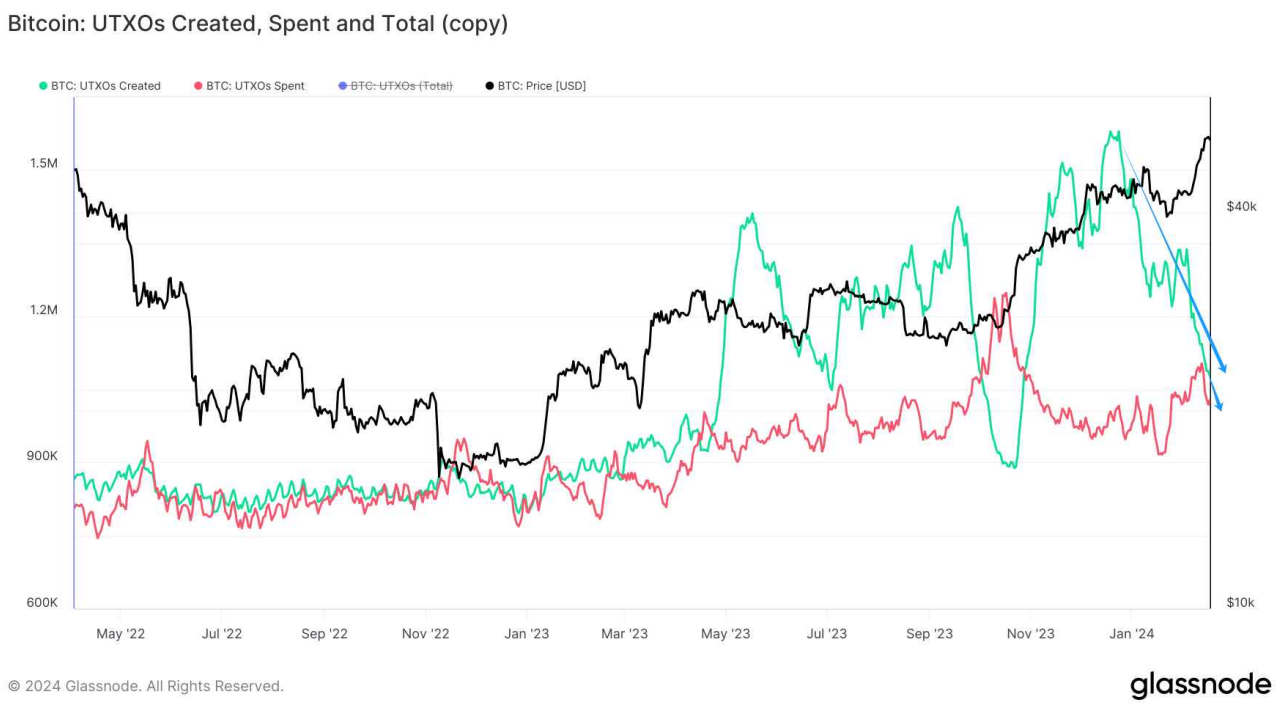This screenshot has width=1285, height=709.
Task: Click the glassnode logo
Action: point(1200,685)
